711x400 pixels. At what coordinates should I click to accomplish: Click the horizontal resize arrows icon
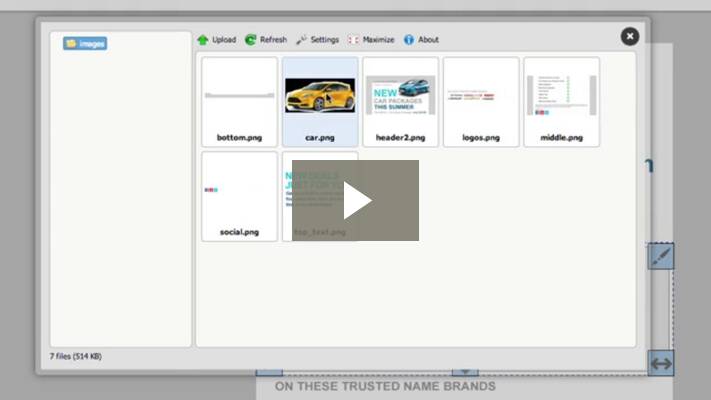(x=661, y=363)
